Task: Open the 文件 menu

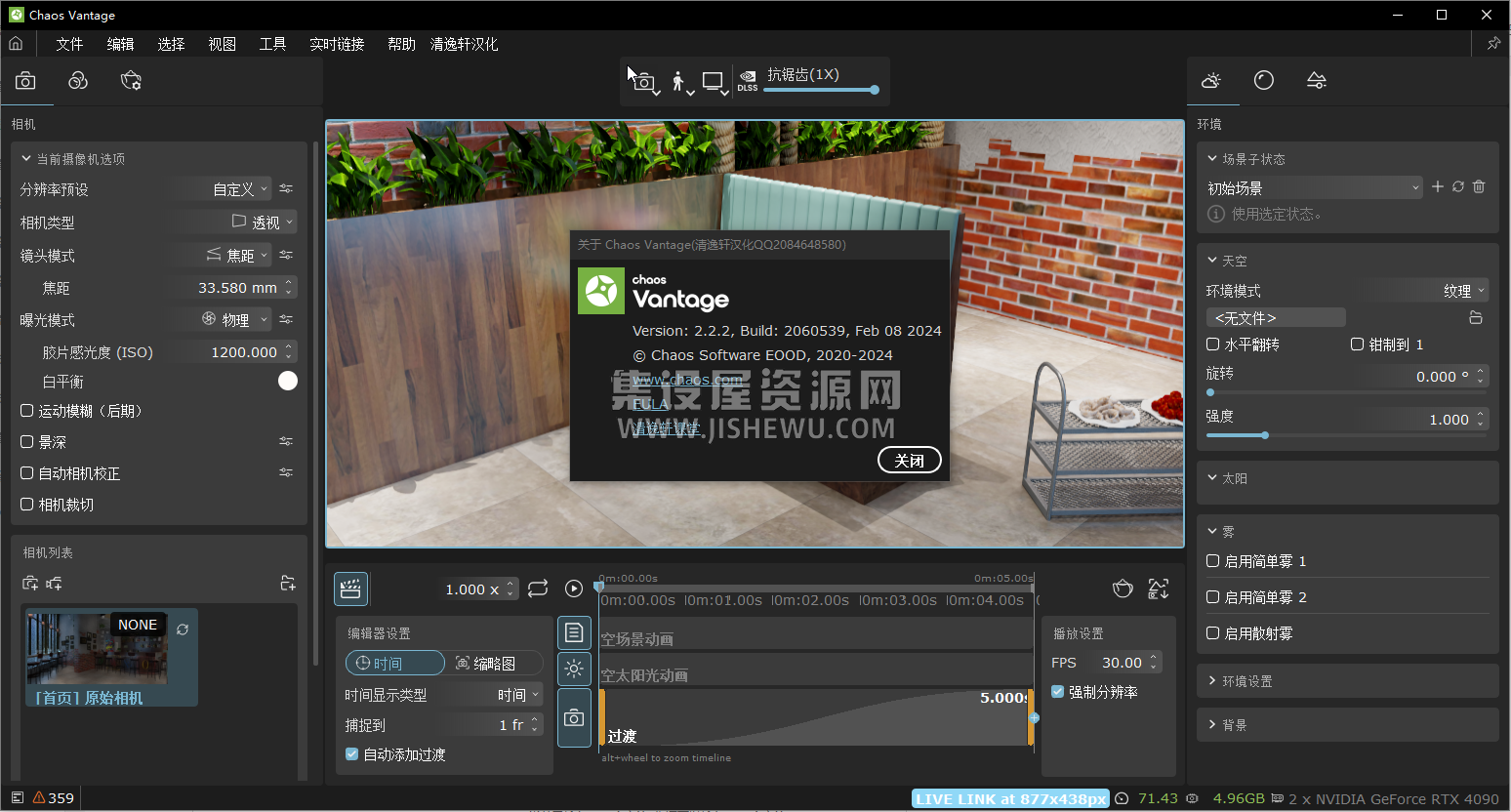Action: pyautogui.click(x=69, y=44)
